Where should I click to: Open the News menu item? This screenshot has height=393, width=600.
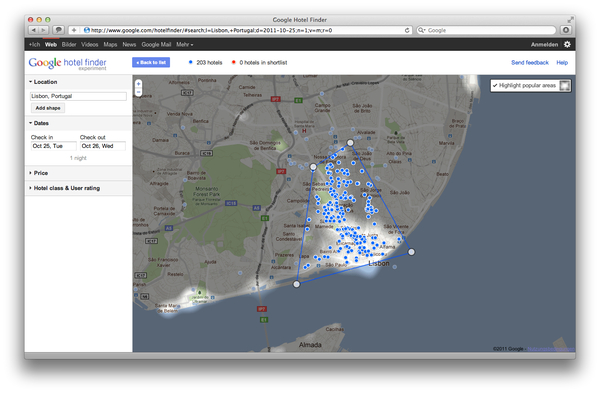point(129,44)
